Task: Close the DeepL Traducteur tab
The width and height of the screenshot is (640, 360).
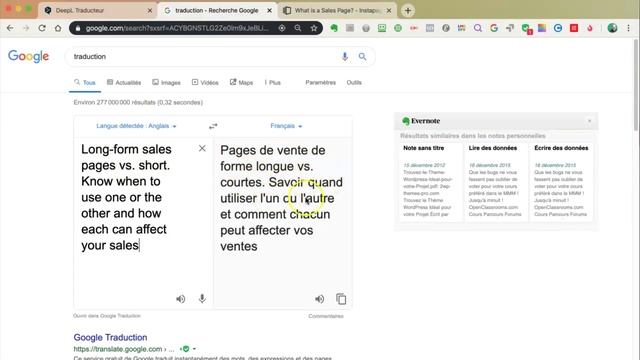Action: click(150, 11)
